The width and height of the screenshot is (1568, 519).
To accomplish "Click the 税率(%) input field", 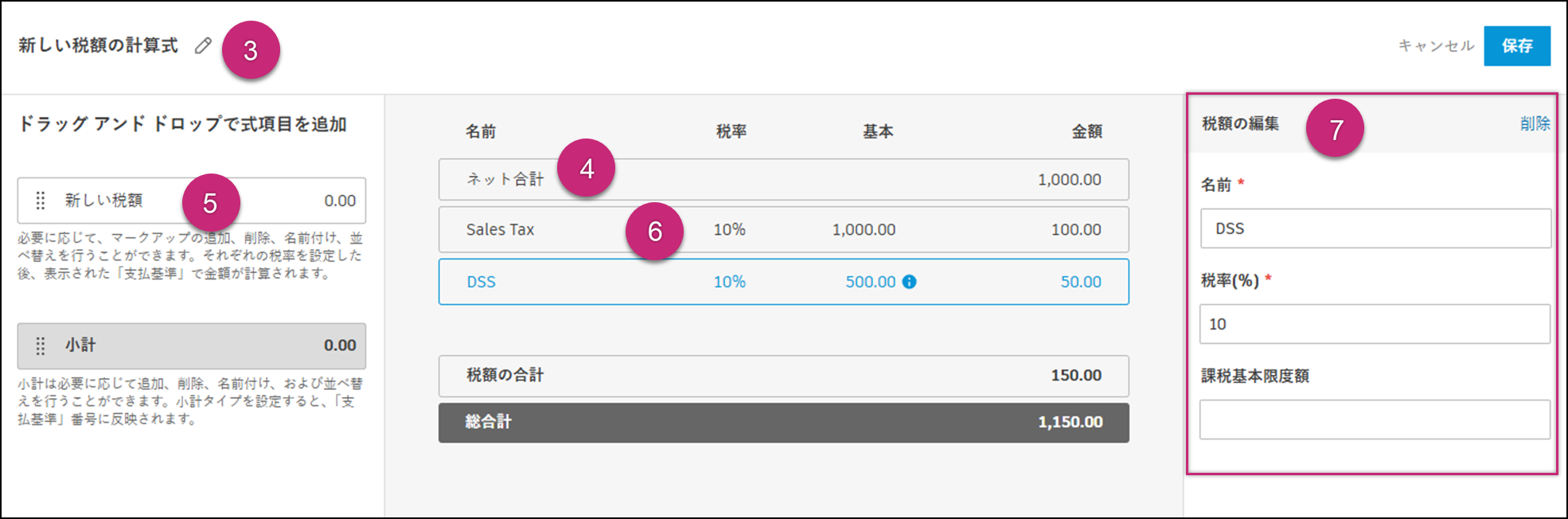I will coord(1375,324).
